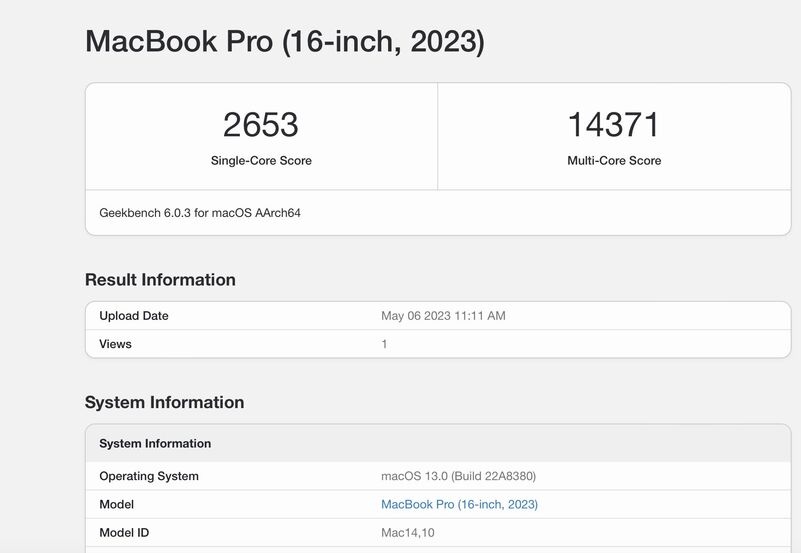The width and height of the screenshot is (801, 553).
Task: Select the single-core score 2653
Action: point(261,125)
